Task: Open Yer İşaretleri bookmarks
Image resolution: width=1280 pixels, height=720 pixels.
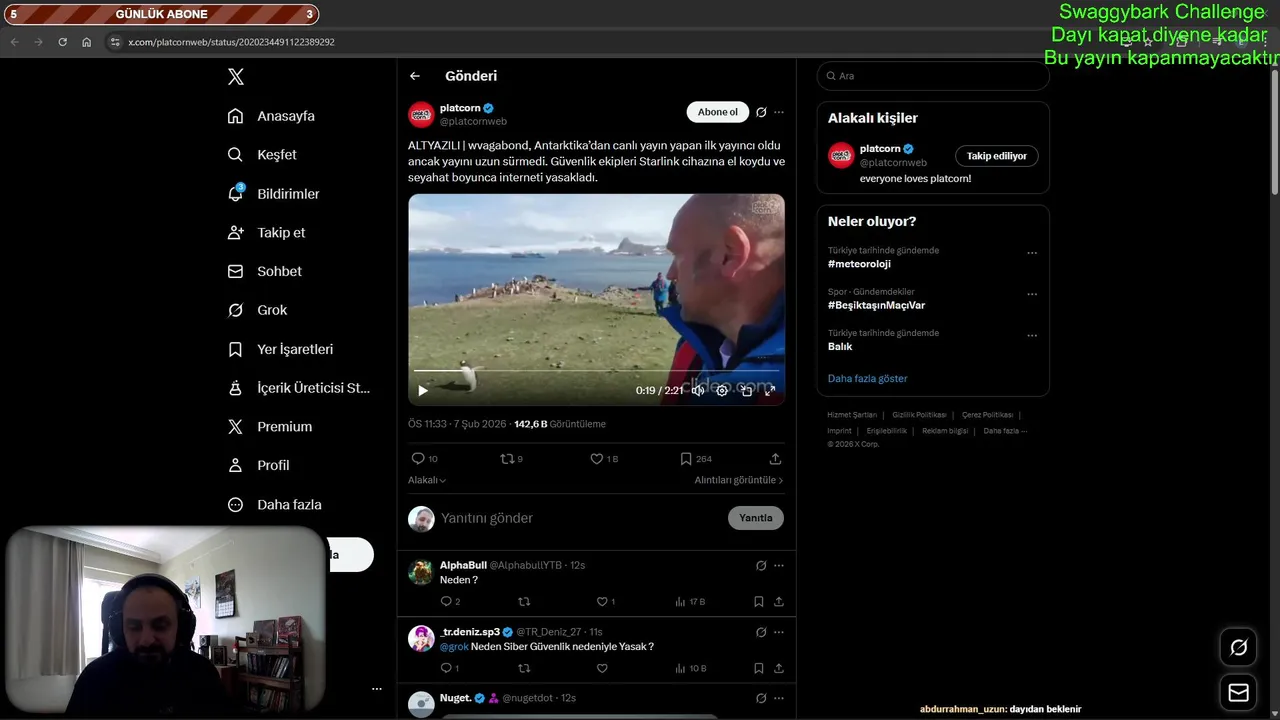Action: pos(280,349)
